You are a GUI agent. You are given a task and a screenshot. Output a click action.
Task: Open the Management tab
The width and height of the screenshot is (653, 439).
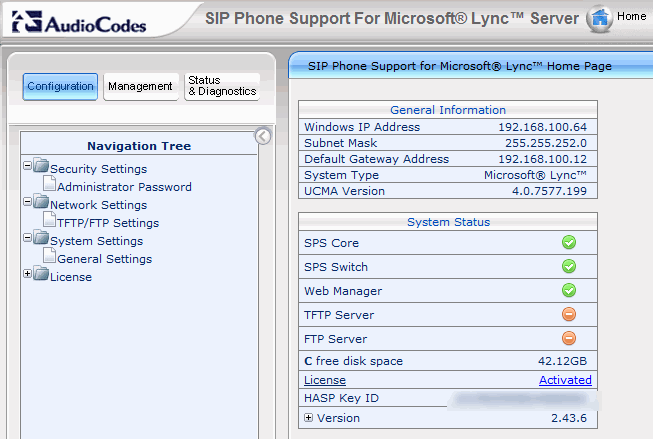[x=141, y=87]
